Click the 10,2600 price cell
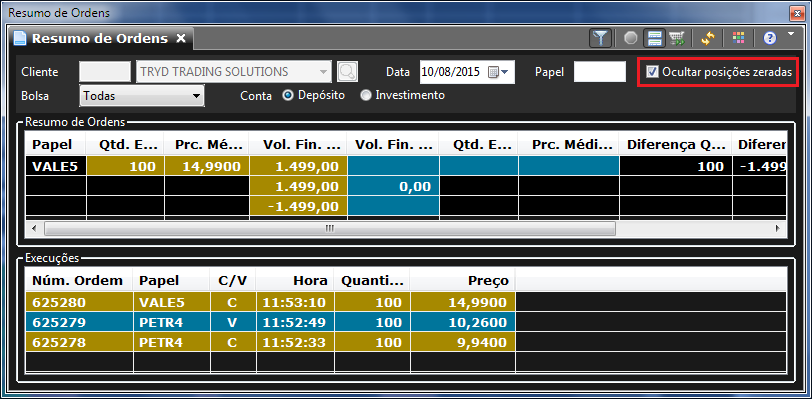Image resolution: width=812 pixels, height=399 pixels. click(462, 322)
